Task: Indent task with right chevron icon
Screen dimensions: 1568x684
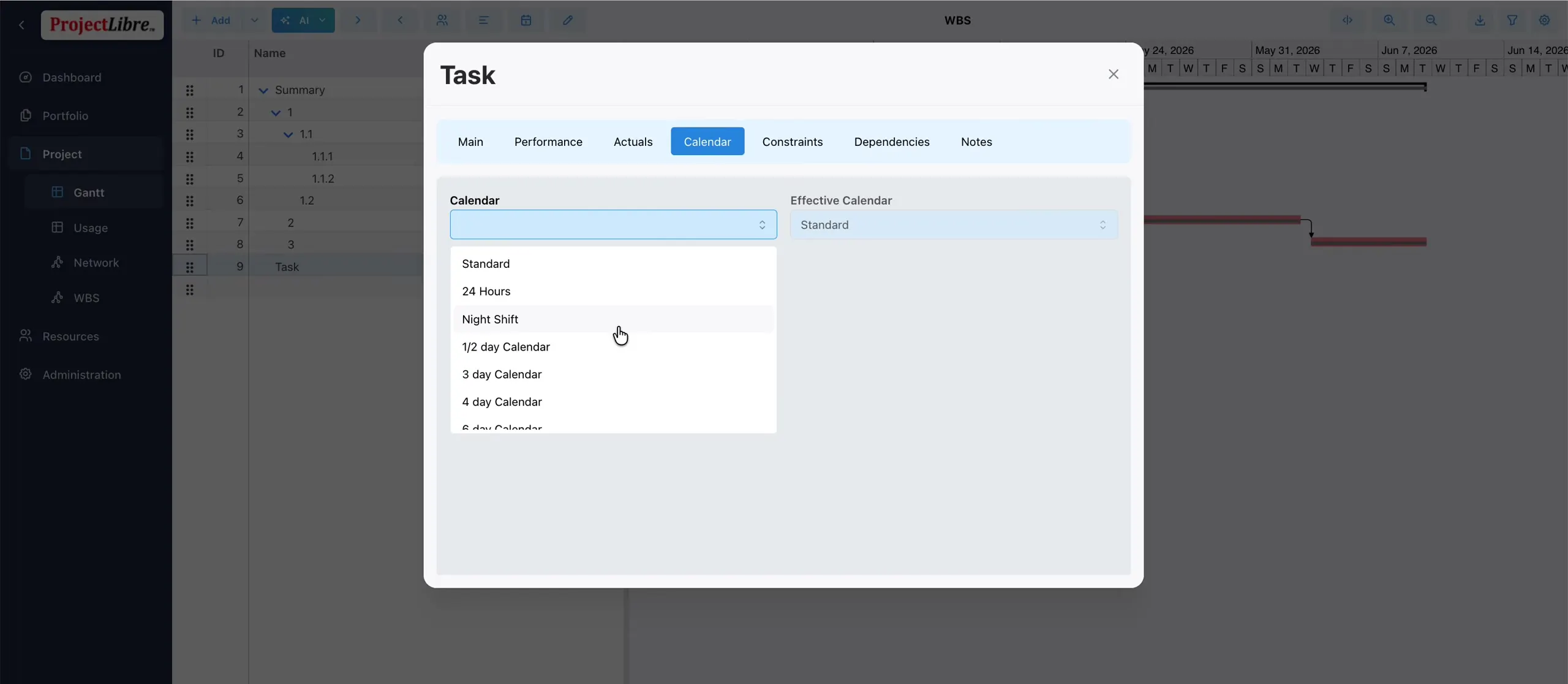Action: 358,20
